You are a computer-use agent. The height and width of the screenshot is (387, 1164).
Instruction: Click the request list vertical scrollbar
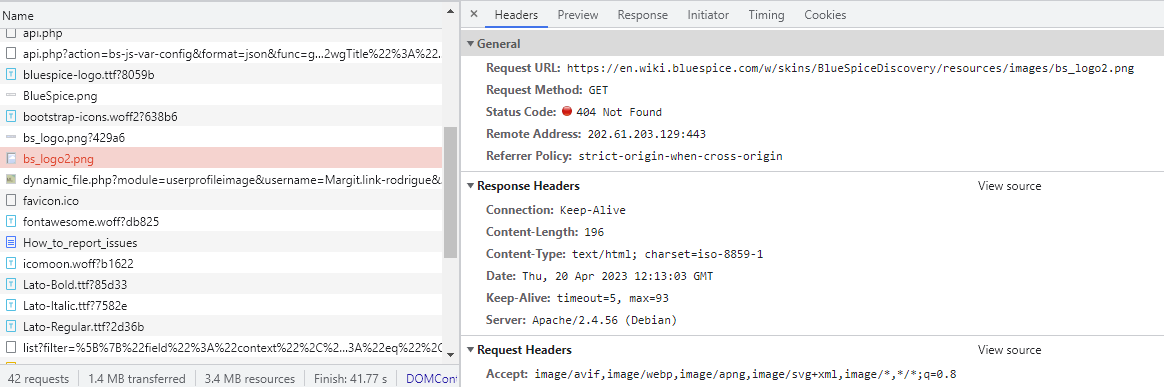[450, 192]
